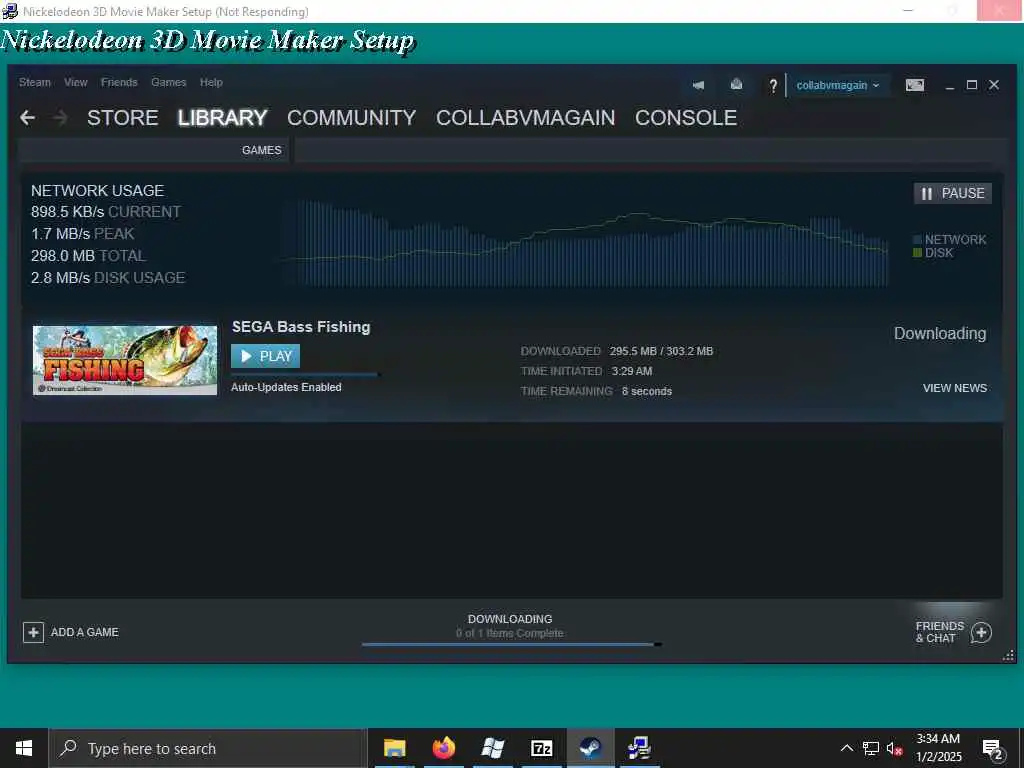Click the DISK legend color swatch
The height and width of the screenshot is (768, 1024).
pyautogui.click(x=918, y=253)
